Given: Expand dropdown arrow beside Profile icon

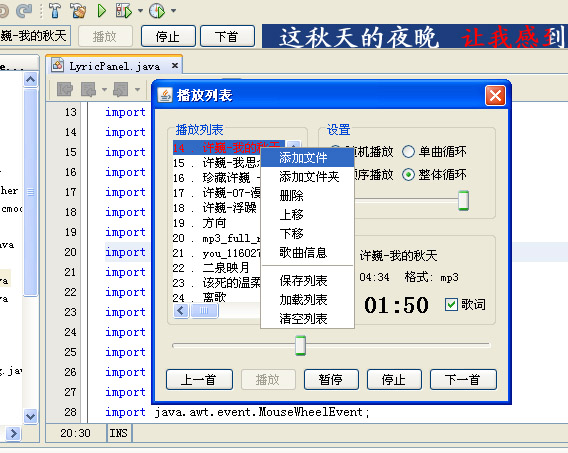Looking at the screenshot, I should click(x=174, y=11).
